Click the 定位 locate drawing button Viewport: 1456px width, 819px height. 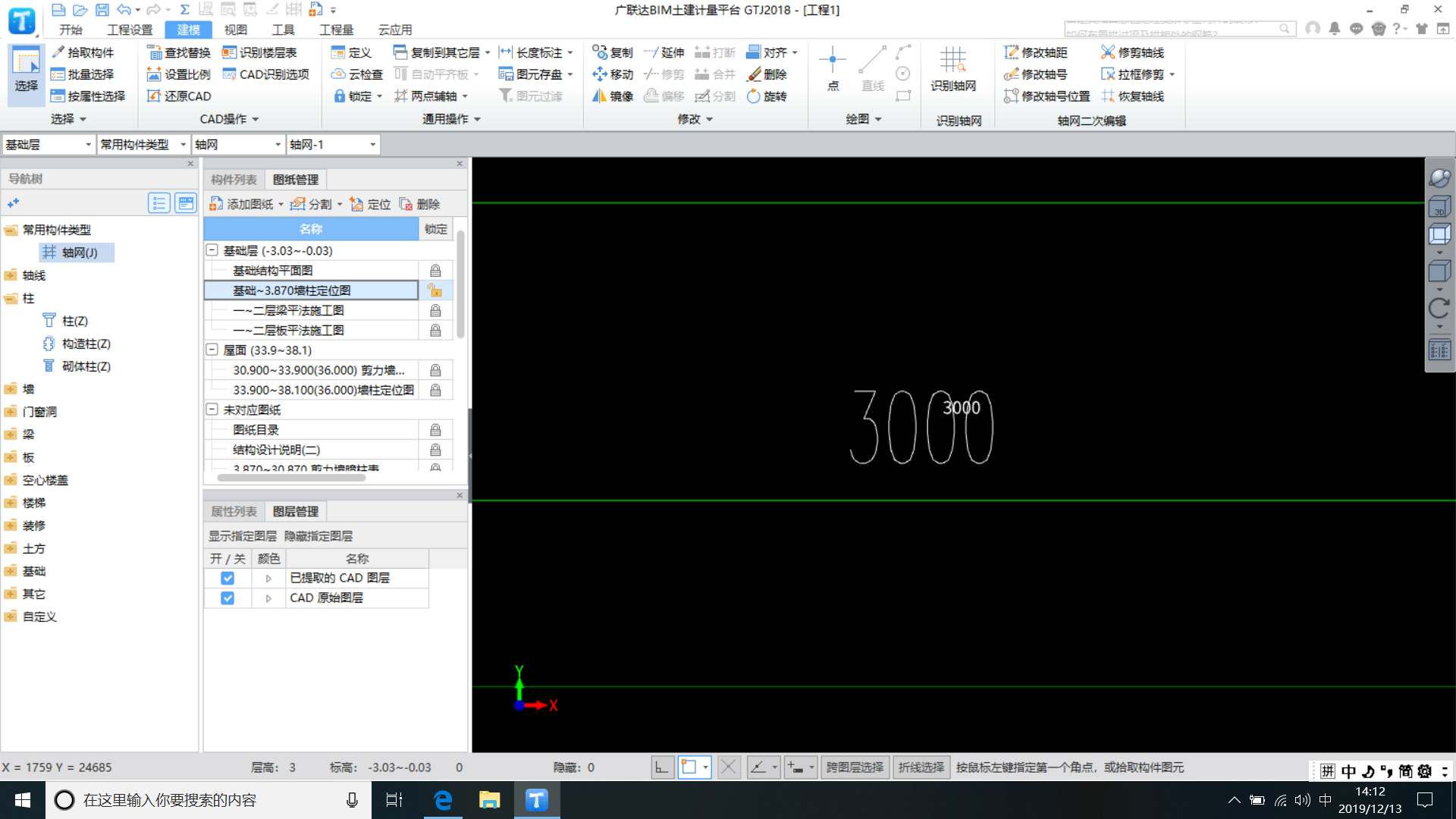[x=370, y=204]
